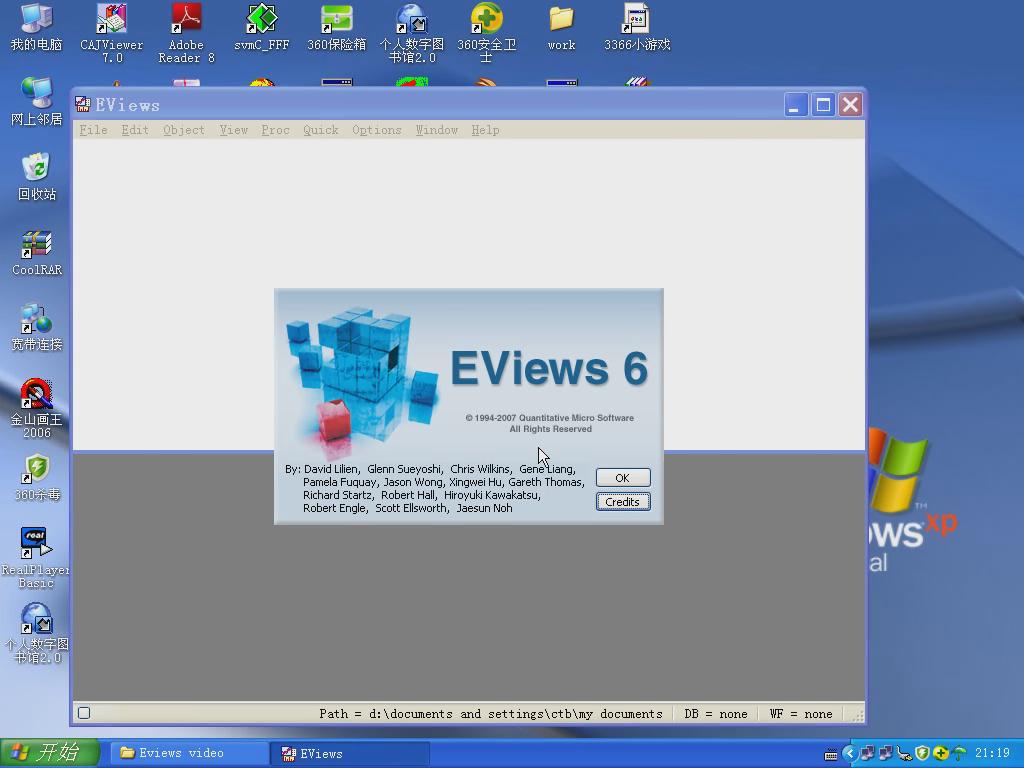This screenshot has width=1024, height=768.
Task: Click the EViews window resize grip
Action: (x=858, y=716)
